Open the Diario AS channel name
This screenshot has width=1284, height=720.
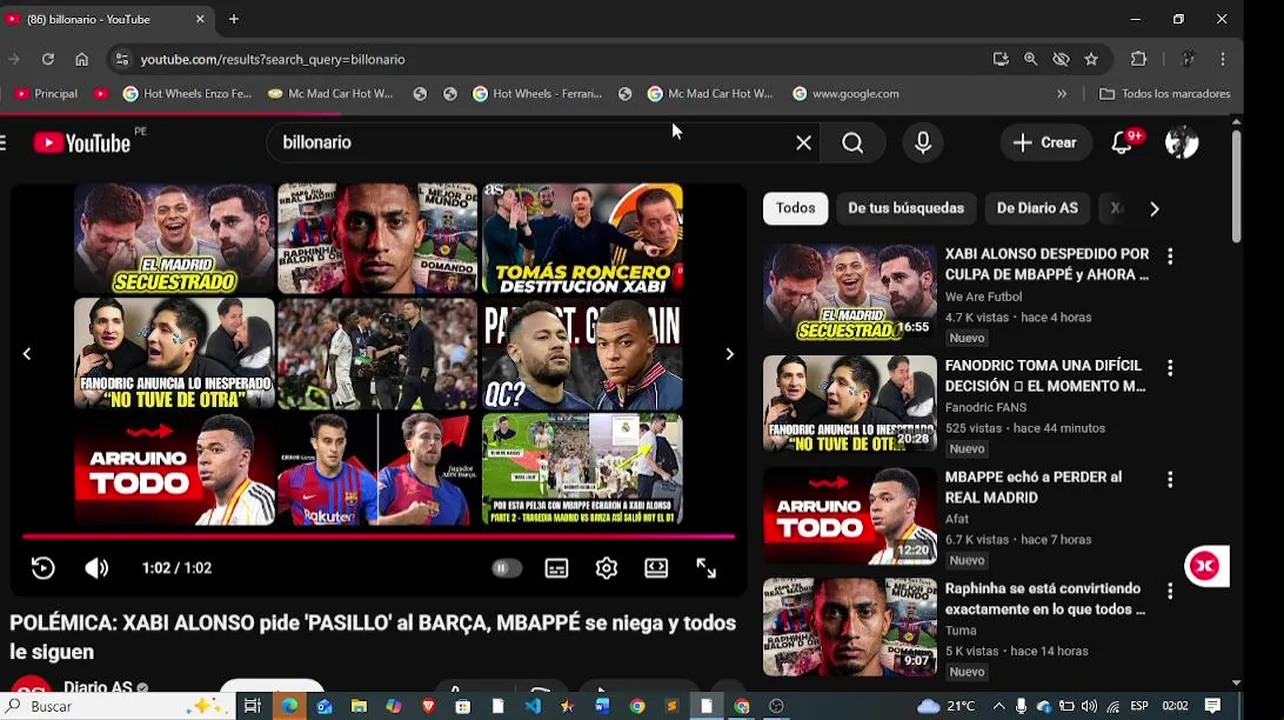[x=98, y=688]
